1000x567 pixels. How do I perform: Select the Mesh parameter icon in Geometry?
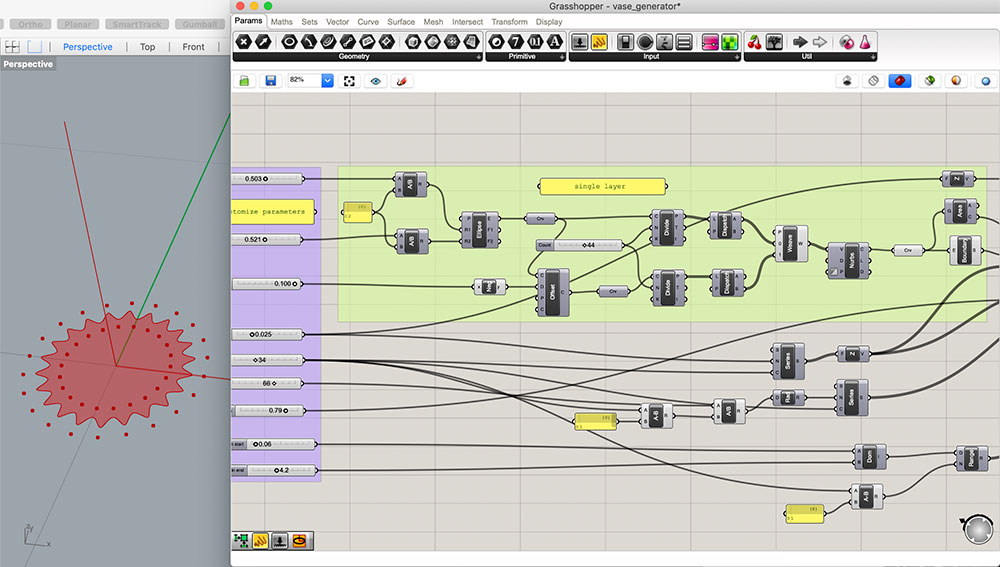click(452, 42)
